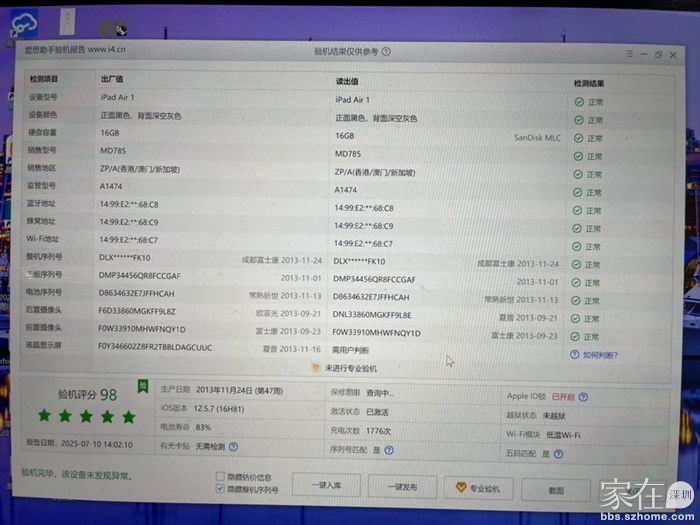Uncheck the 隐藏整机序列号 checkbox

(221, 490)
